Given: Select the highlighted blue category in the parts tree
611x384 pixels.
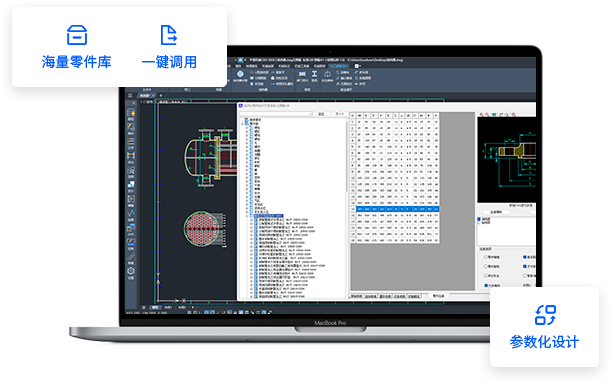Looking at the screenshot, I should point(268,216).
